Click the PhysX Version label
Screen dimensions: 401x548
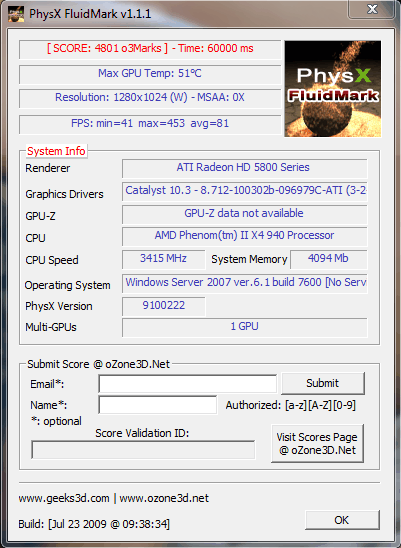click(59, 306)
